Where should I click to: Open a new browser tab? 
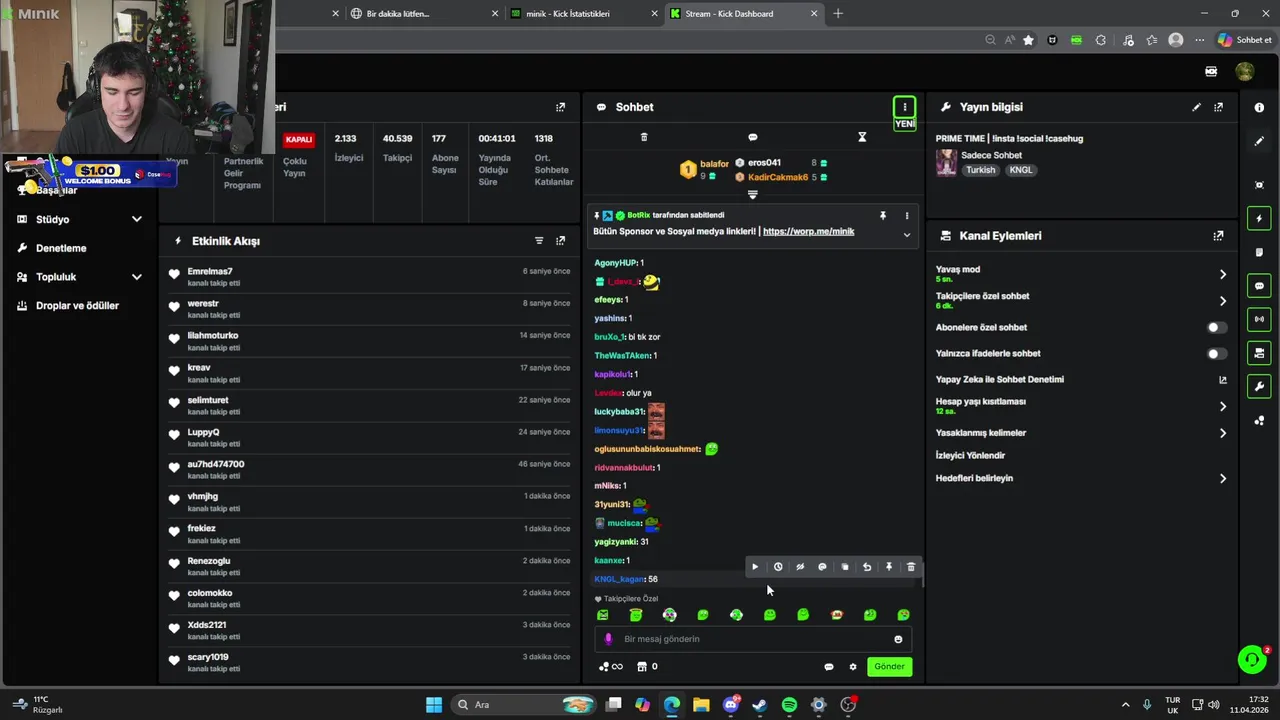pos(838,14)
